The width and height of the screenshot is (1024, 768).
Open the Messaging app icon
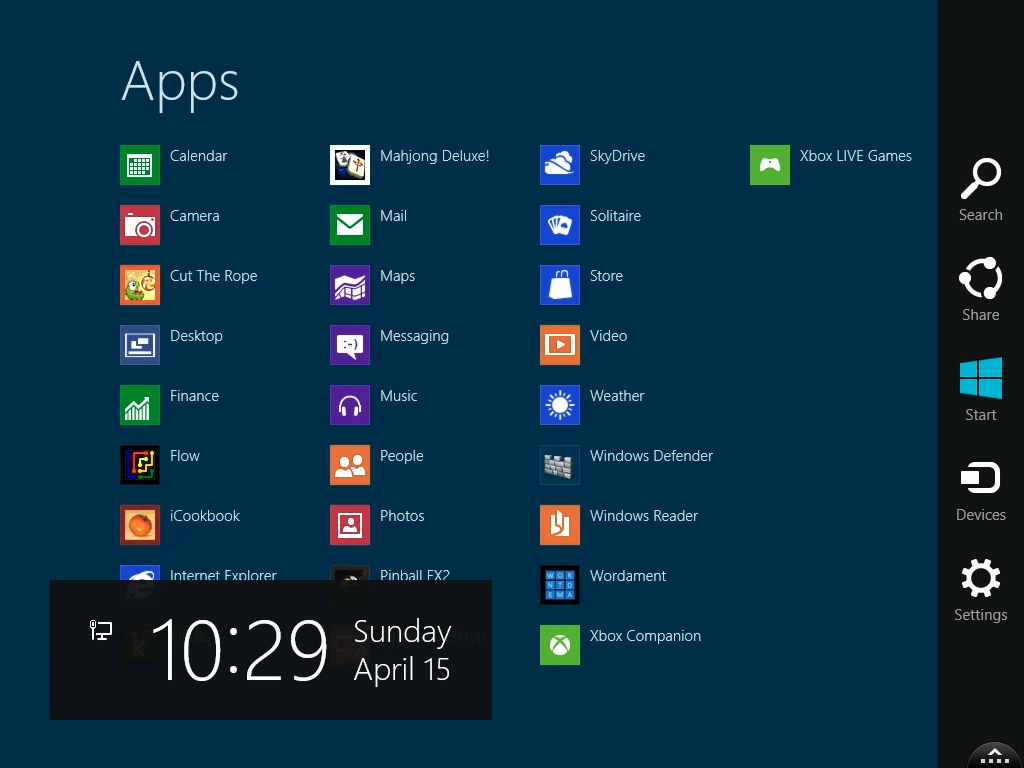pos(350,345)
